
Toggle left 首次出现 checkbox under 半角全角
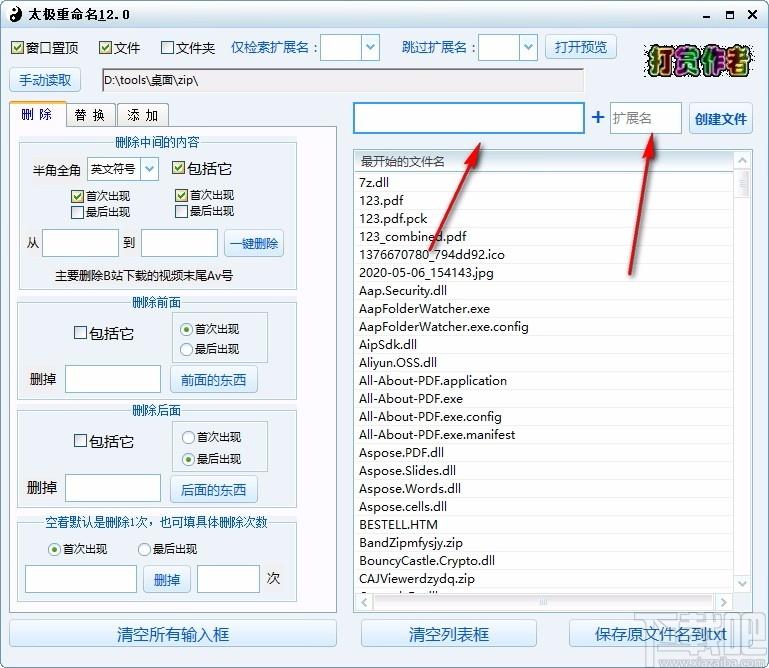[x=77, y=196]
